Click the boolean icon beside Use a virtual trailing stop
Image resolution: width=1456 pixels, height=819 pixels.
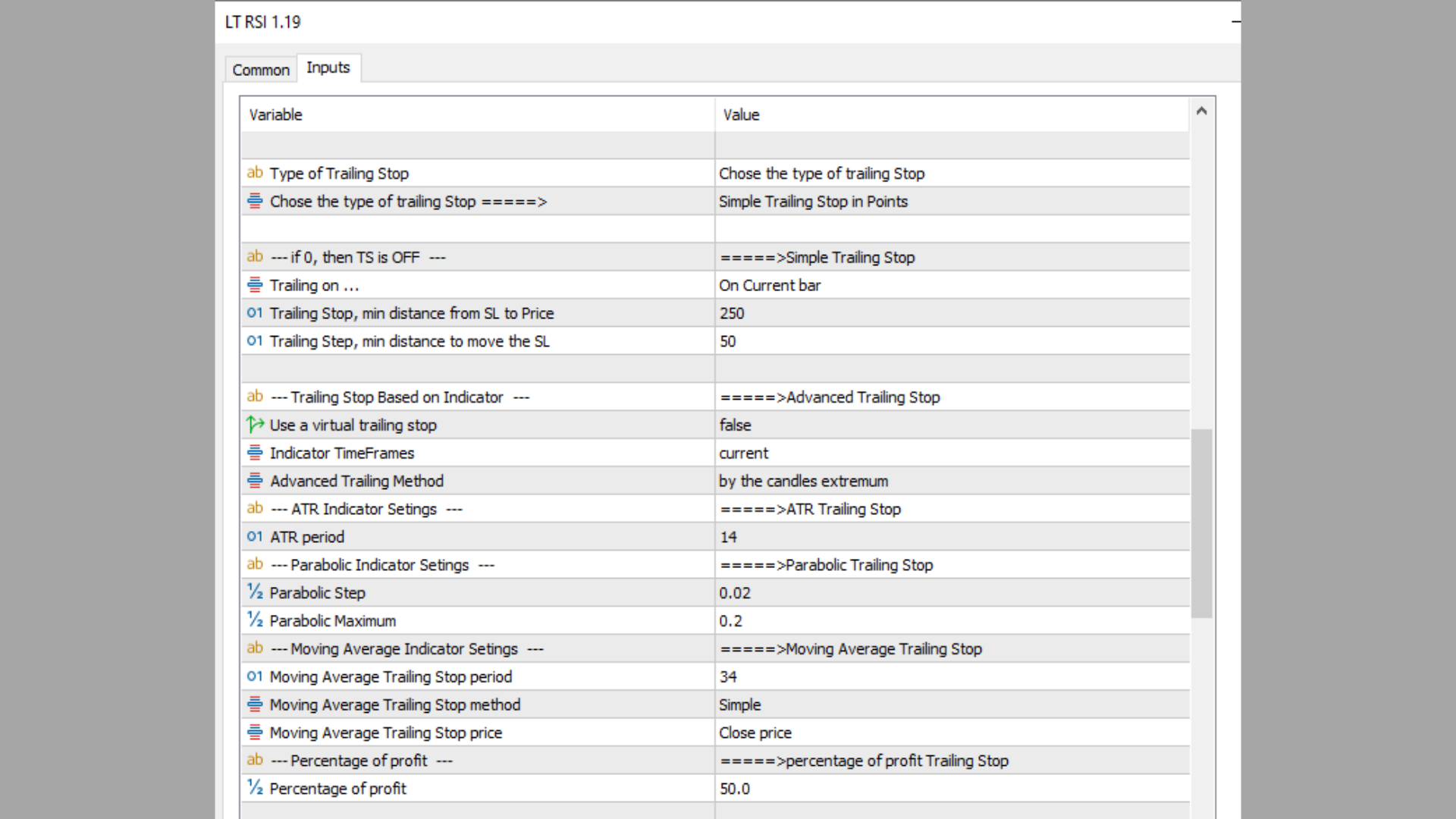(255, 425)
